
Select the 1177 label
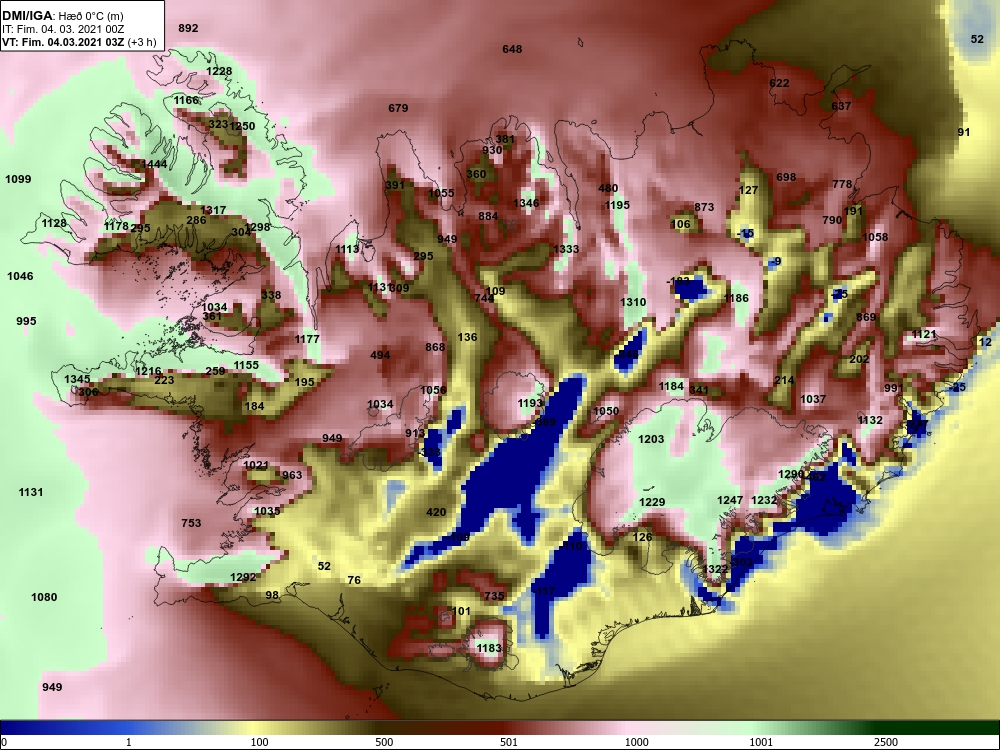(307, 339)
